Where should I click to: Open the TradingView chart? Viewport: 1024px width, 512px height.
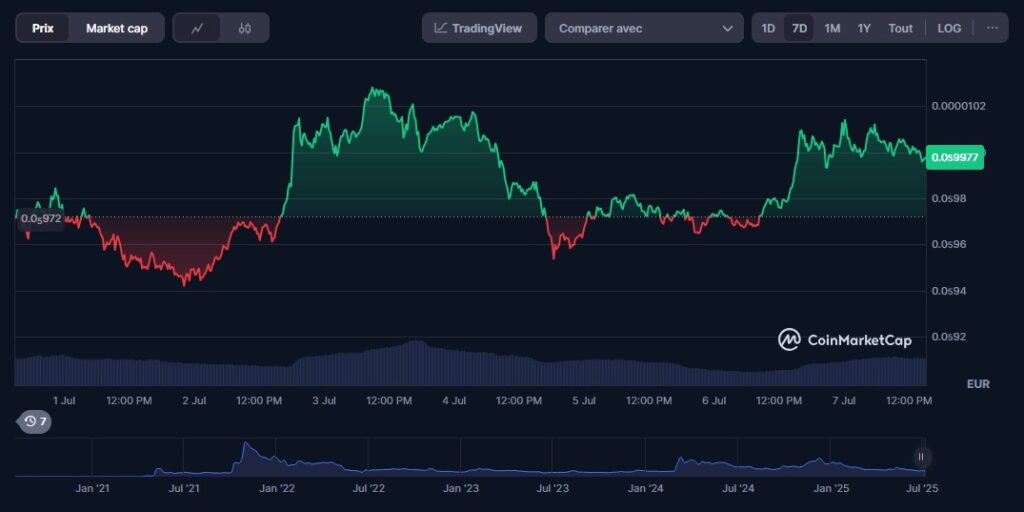[x=479, y=28]
